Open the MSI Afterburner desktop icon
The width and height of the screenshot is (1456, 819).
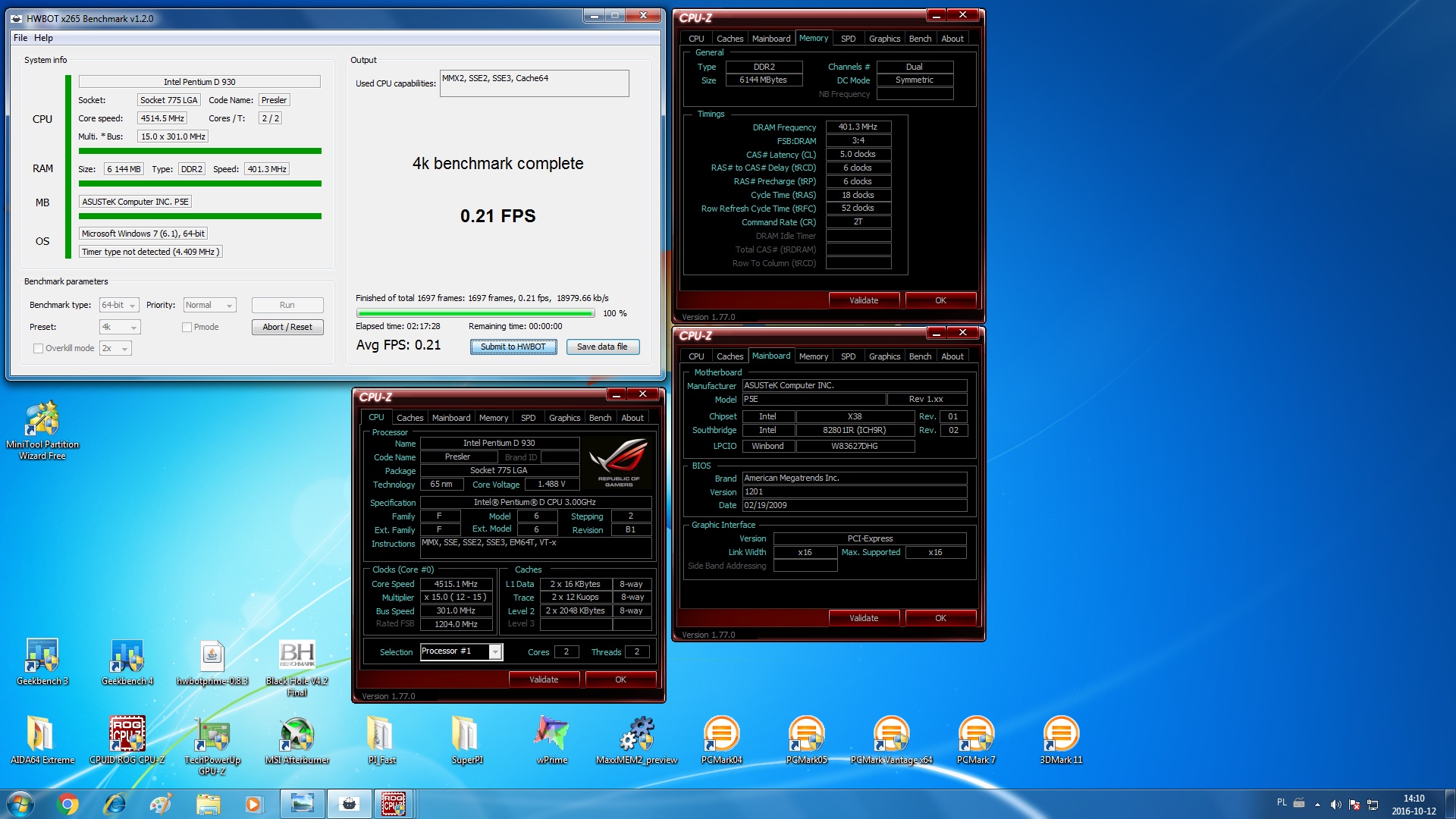[297, 740]
